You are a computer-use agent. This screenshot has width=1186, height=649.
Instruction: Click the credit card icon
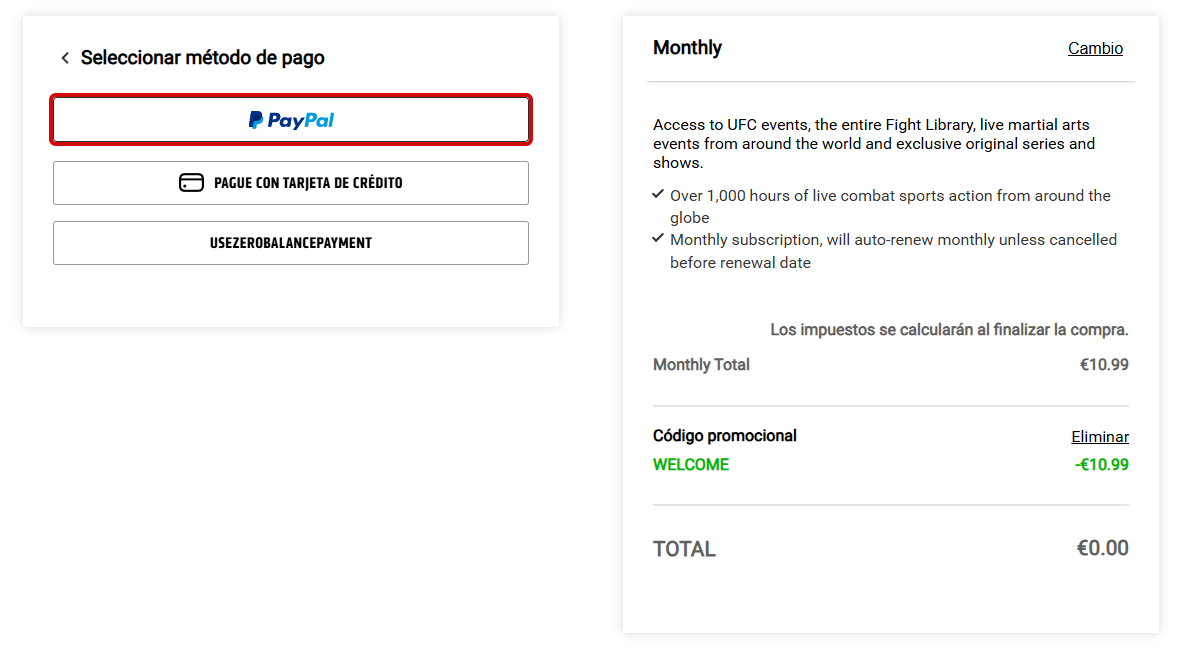click(x=191, y=183)
